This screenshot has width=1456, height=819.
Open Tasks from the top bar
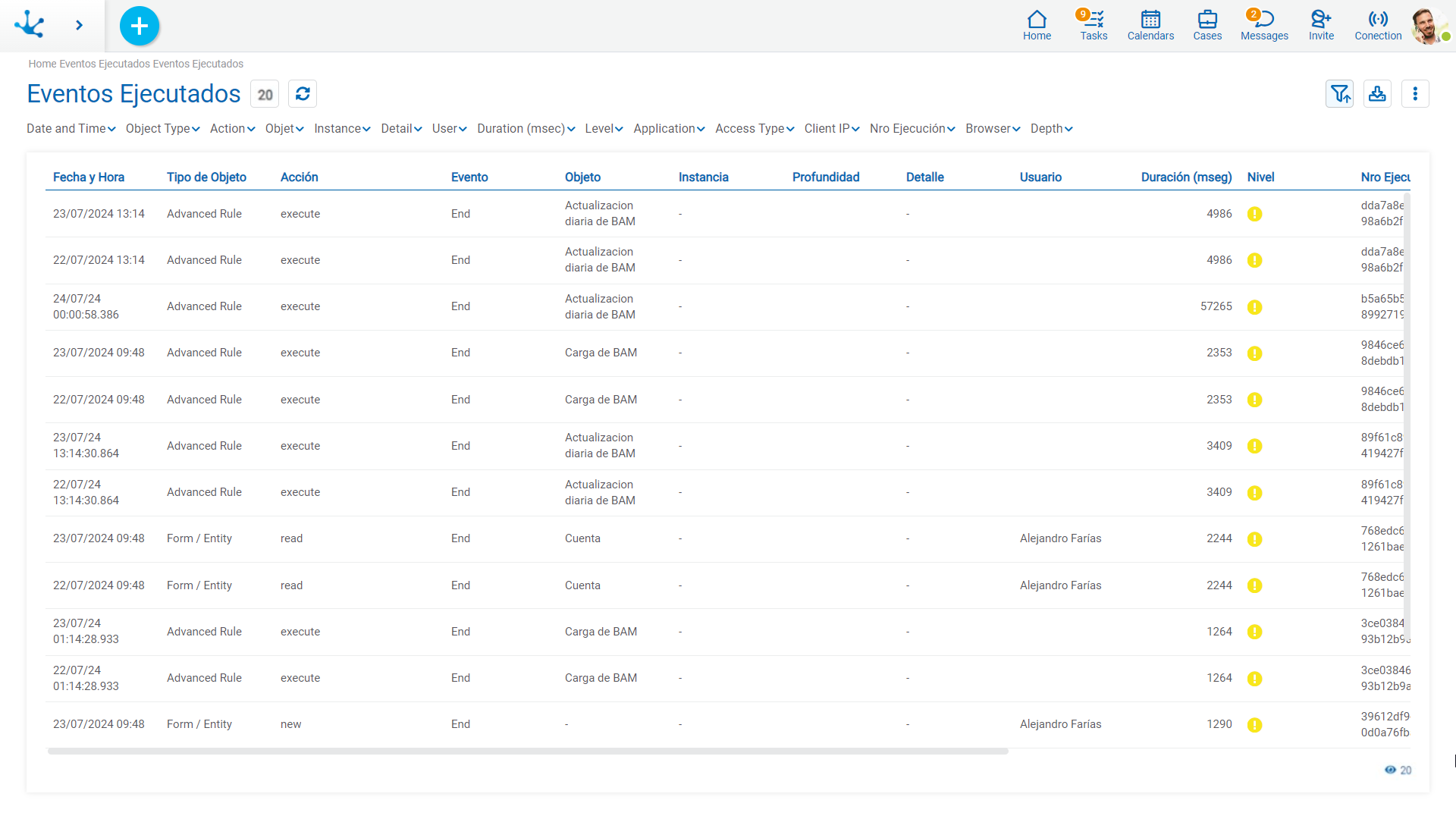click(x=1094, y=25)
